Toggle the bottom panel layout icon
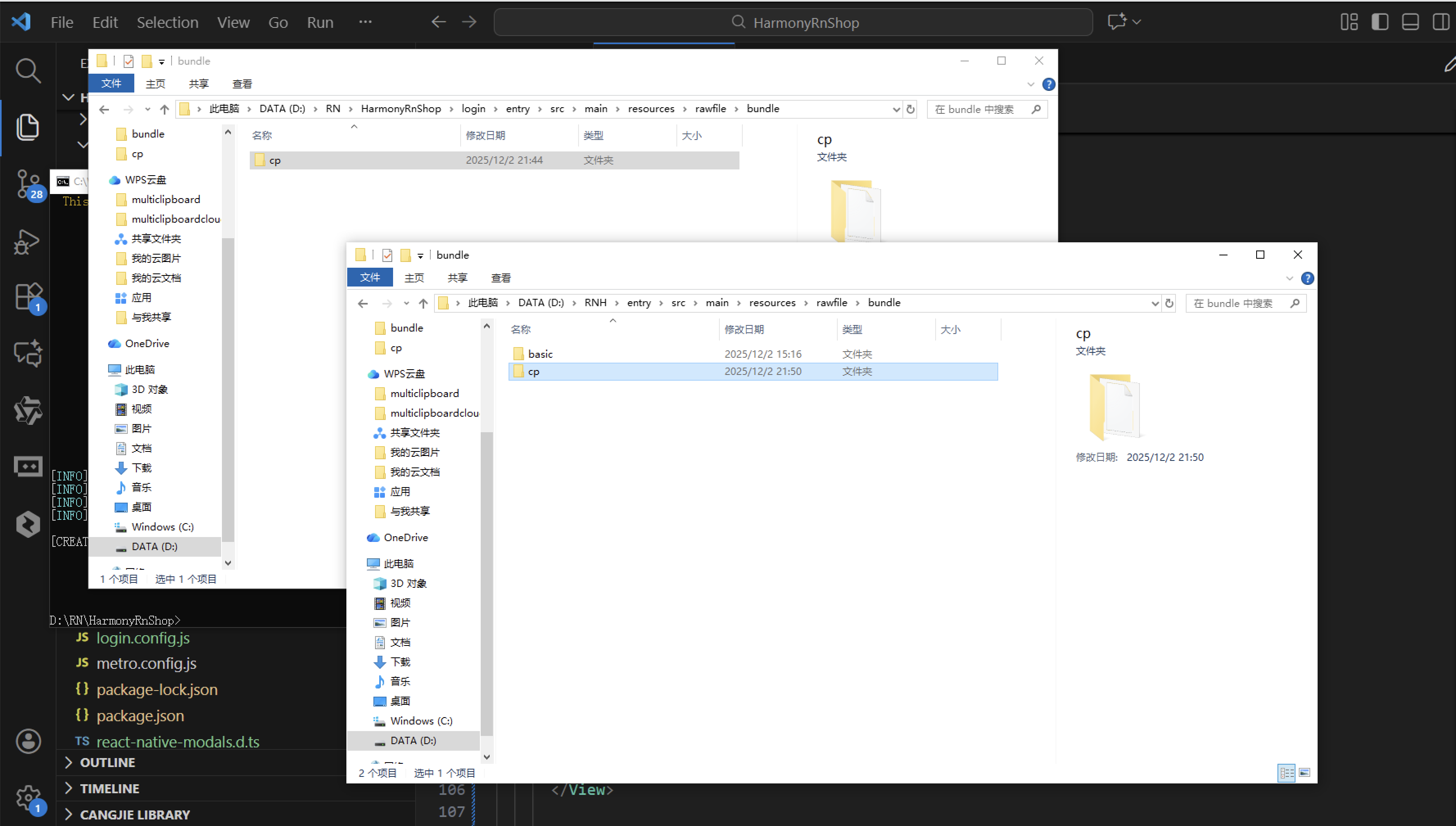Image resolution: width=1456 pixels, height=826 pixels. coord(1410,22)
